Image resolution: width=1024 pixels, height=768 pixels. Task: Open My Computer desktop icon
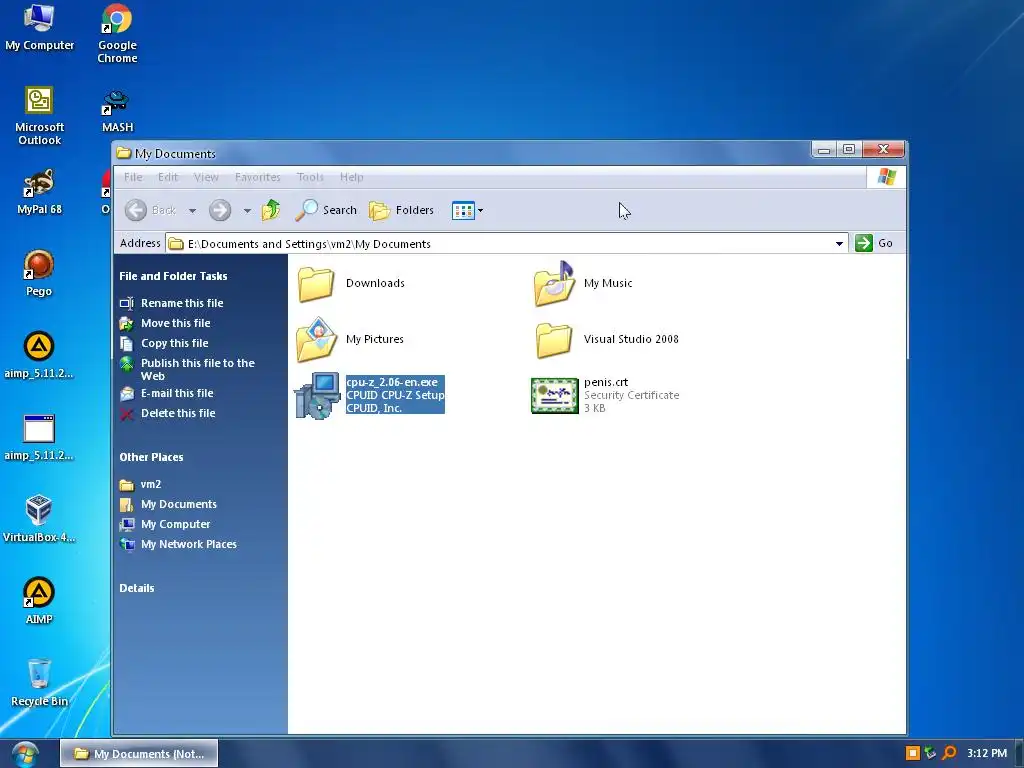tap(39, 27)
